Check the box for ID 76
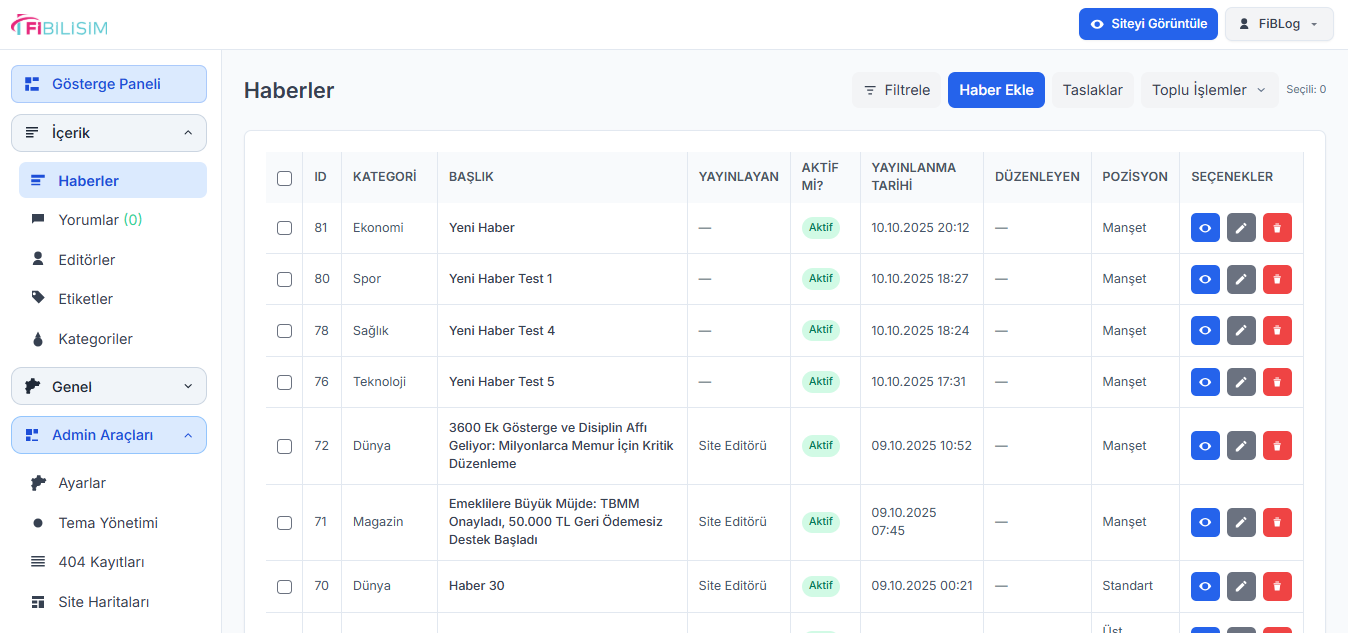 coord(284,382)
